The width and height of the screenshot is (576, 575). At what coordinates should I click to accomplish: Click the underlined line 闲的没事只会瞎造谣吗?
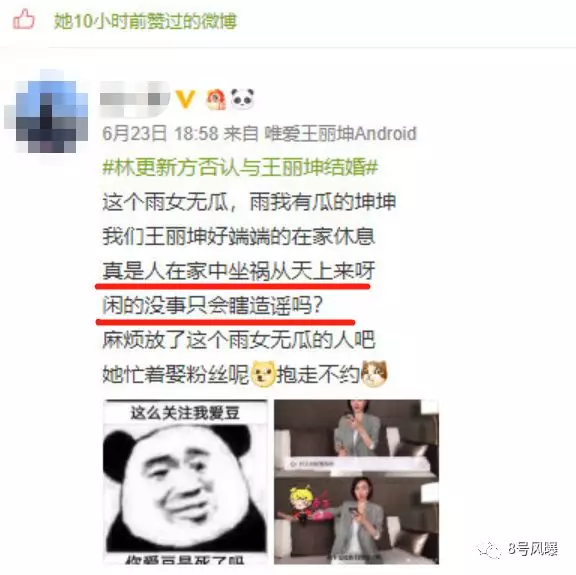point(213,305)
